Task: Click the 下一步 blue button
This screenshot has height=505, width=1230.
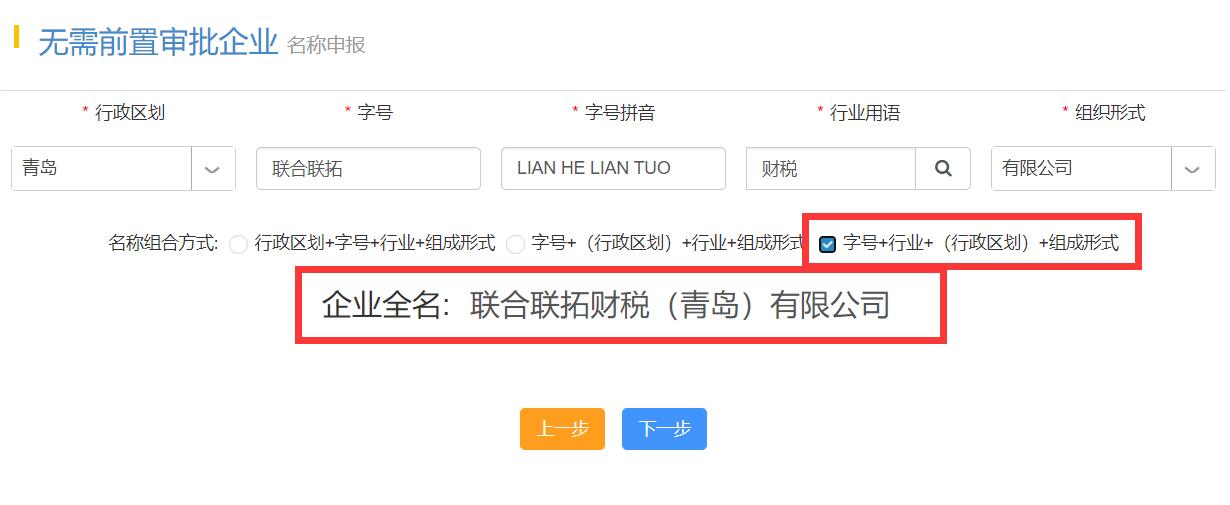Action: coord(664,429)
